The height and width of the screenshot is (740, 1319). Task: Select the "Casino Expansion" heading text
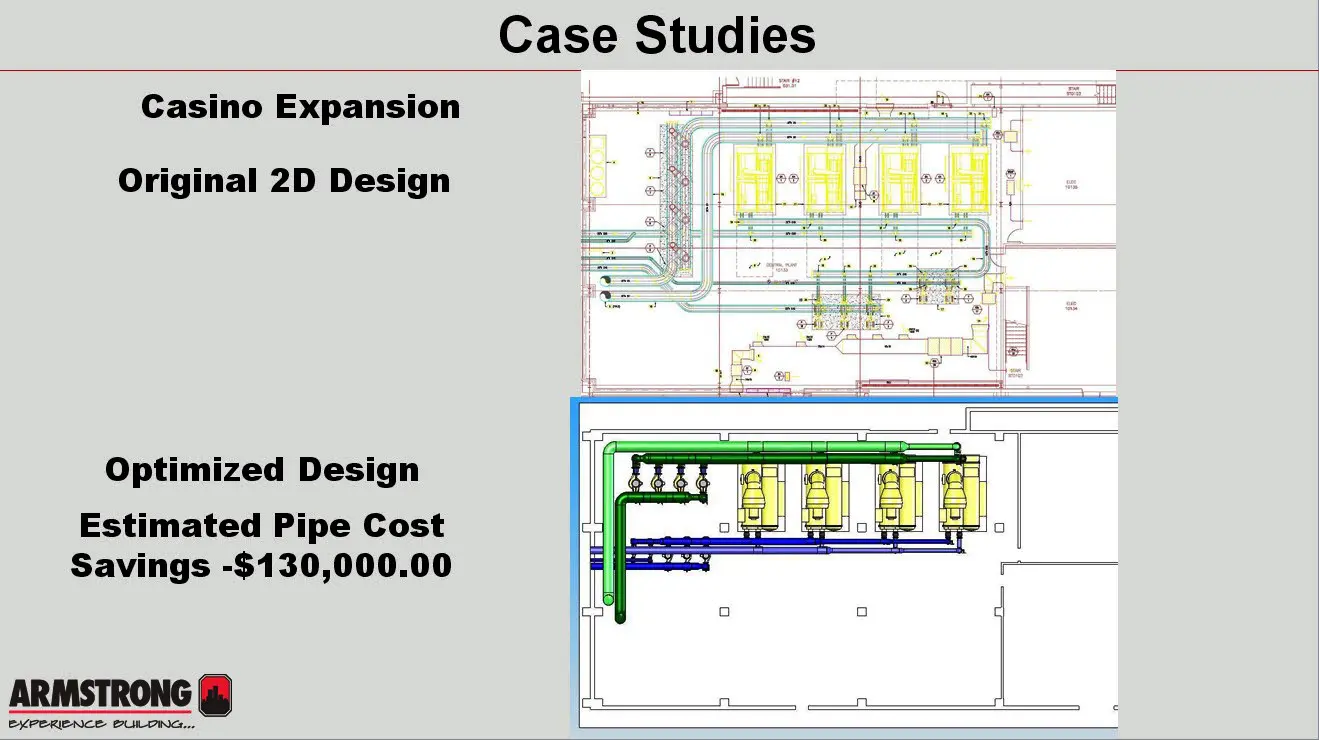(300, 107)
